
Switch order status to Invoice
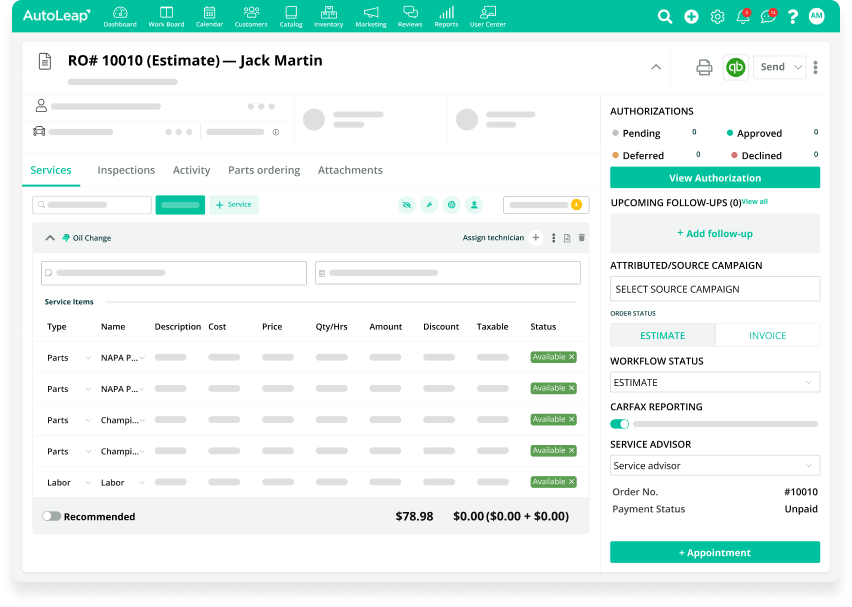pos(767,336)
